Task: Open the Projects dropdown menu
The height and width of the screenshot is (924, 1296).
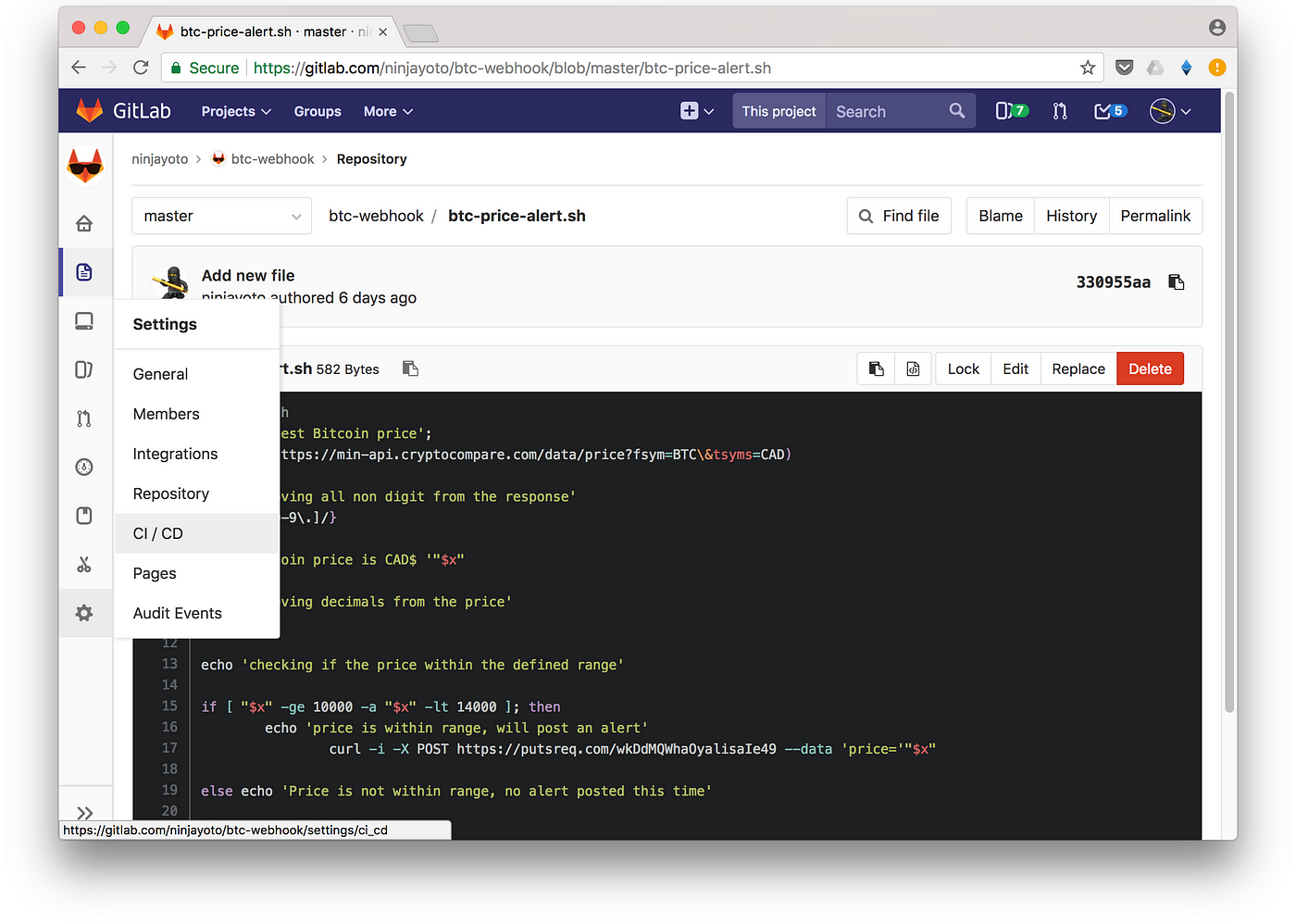Action: [x=236, y=111]
